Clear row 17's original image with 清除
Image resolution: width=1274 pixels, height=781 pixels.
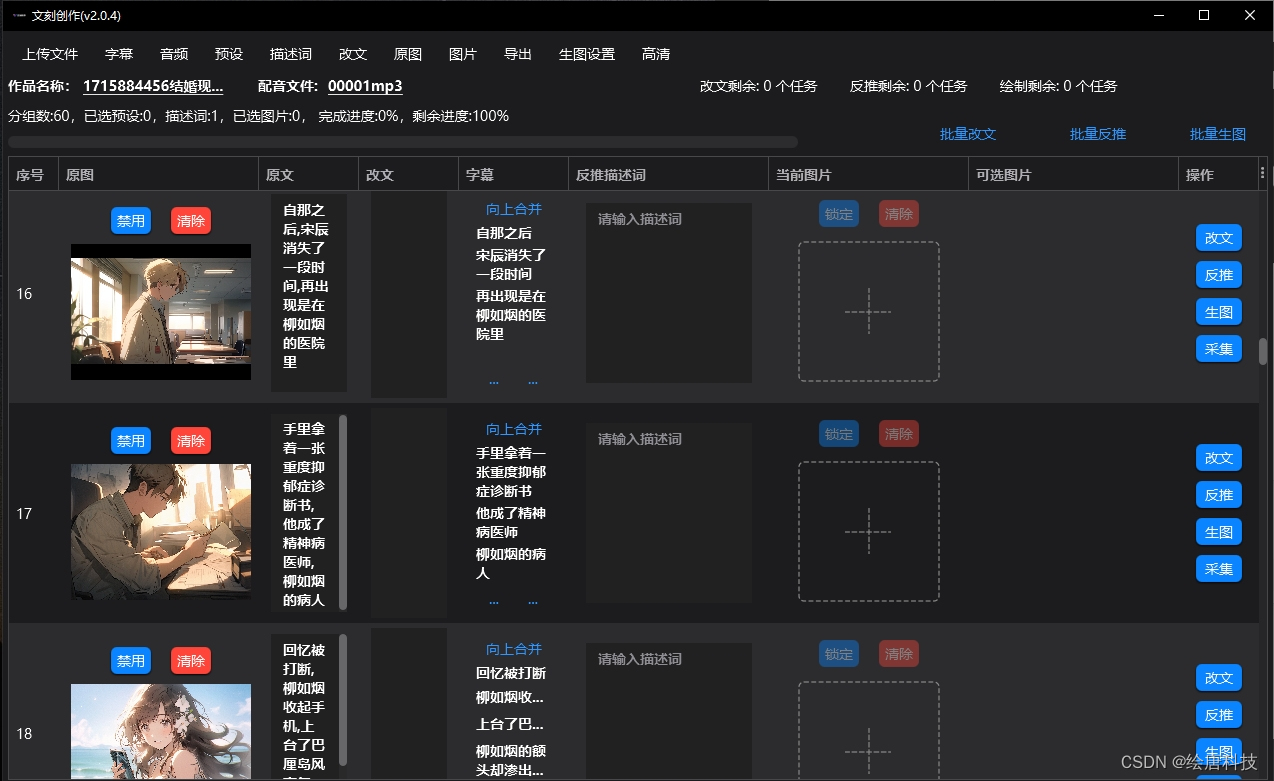[x=190, y=440]
